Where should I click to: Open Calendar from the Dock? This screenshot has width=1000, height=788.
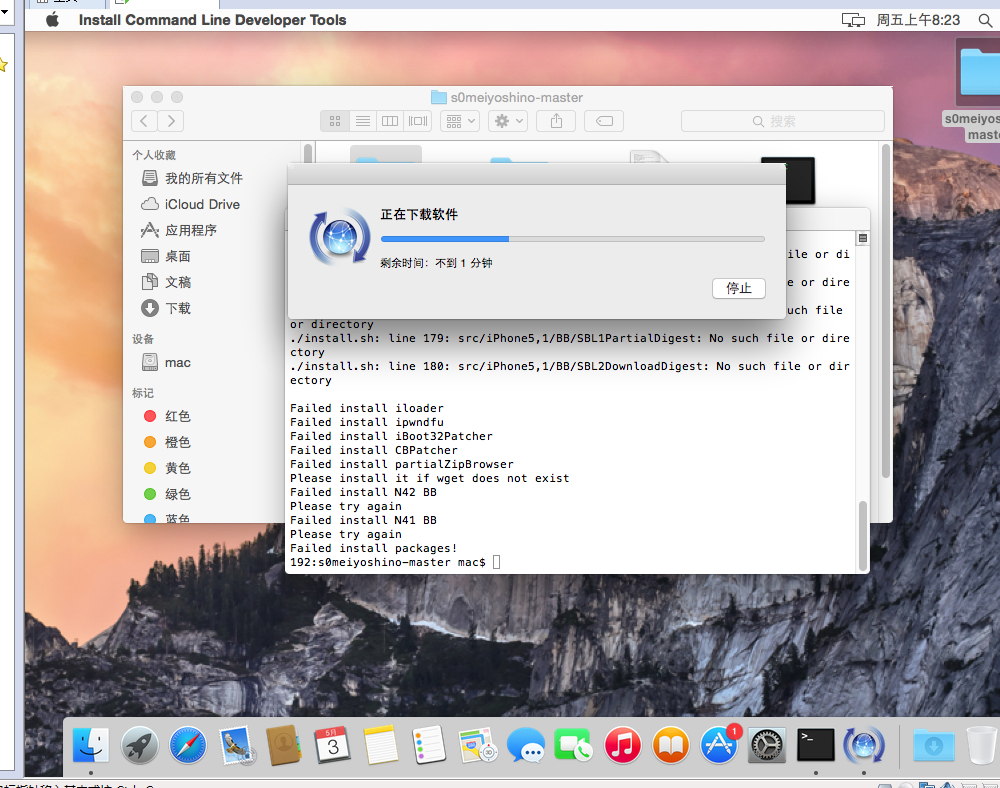(333, 745)
